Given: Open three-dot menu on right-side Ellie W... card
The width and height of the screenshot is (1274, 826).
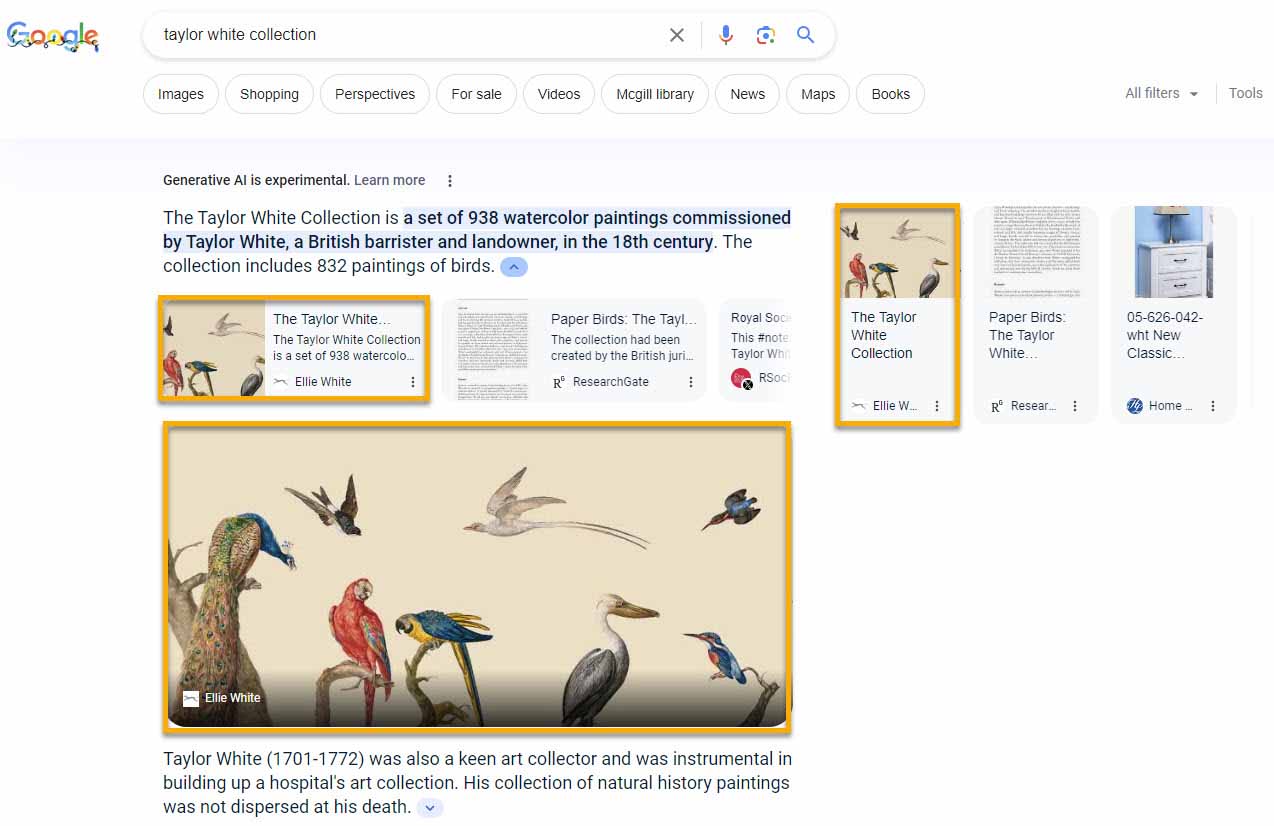Looking at the screenshot, I should click(937, 406).
